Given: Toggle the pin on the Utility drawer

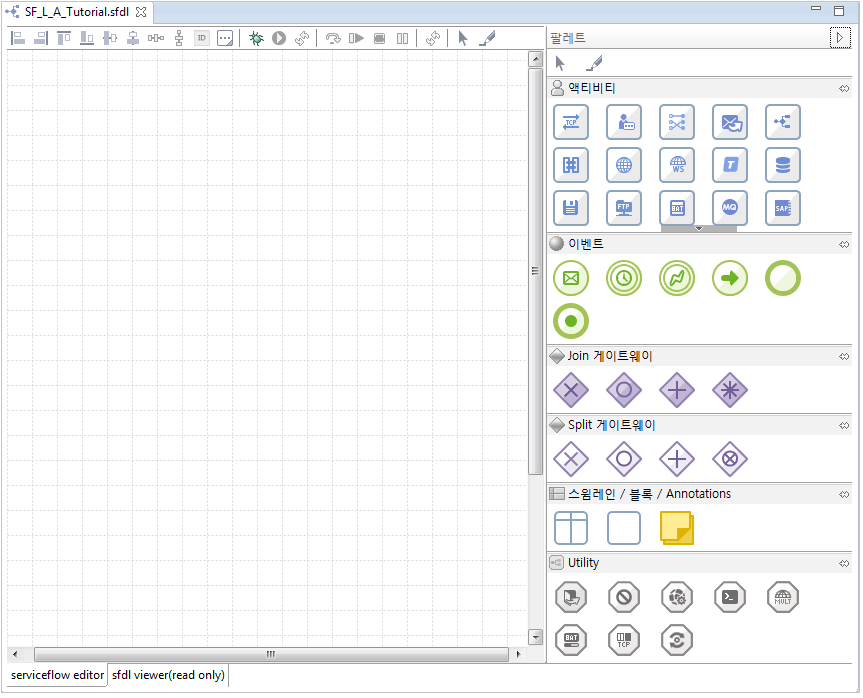Looking at the screenshot, I should click(x=844, y=563).
